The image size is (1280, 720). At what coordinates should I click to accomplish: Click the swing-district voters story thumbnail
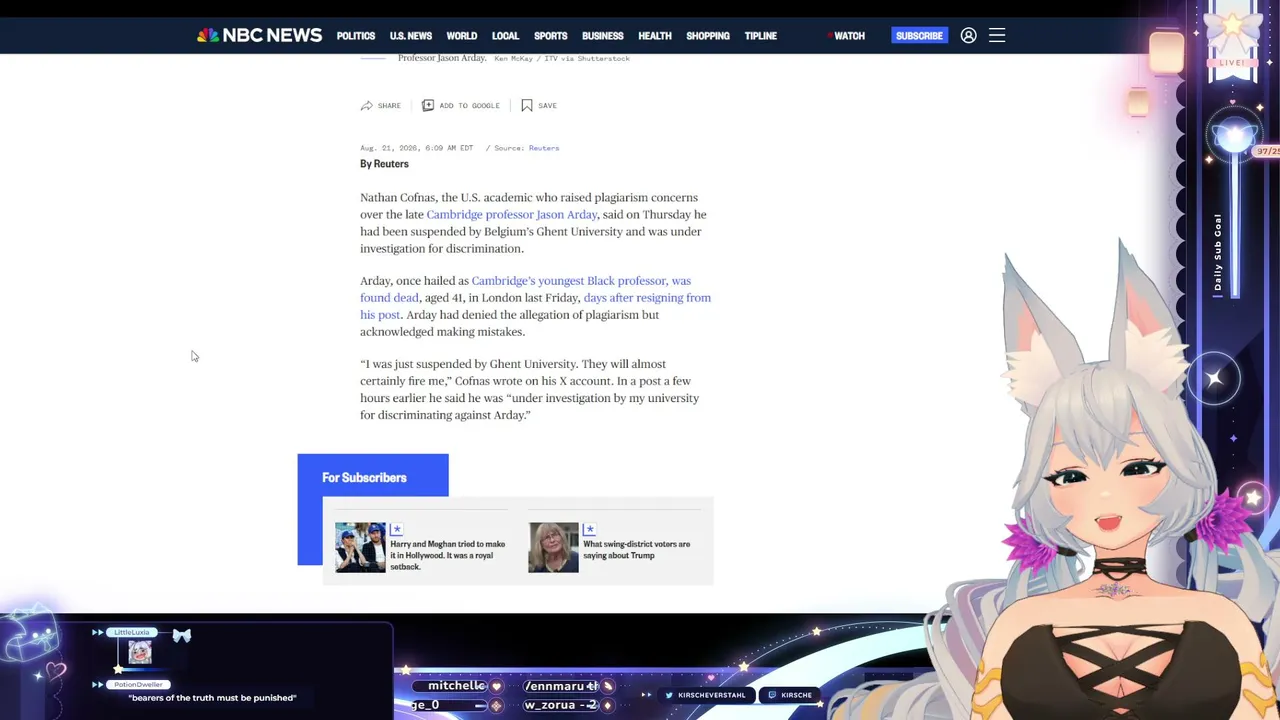click(553, 547)
